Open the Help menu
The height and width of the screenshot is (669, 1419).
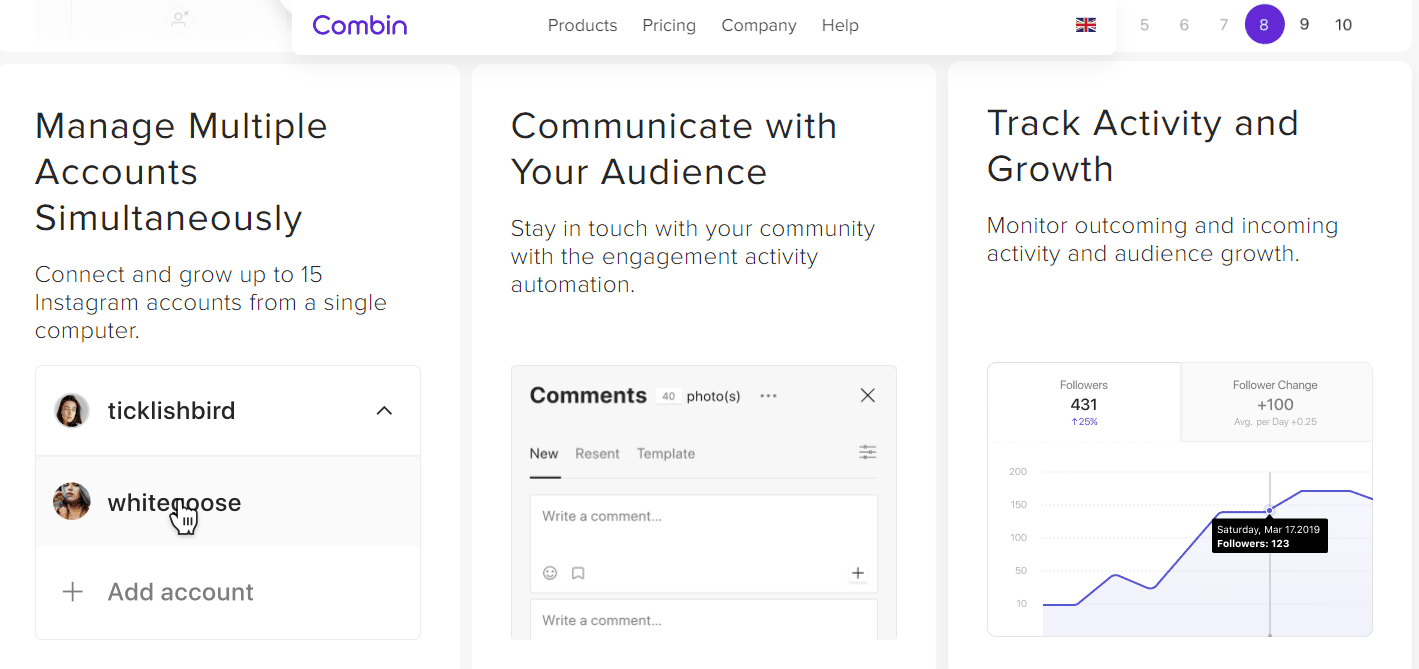click(840, 25)
